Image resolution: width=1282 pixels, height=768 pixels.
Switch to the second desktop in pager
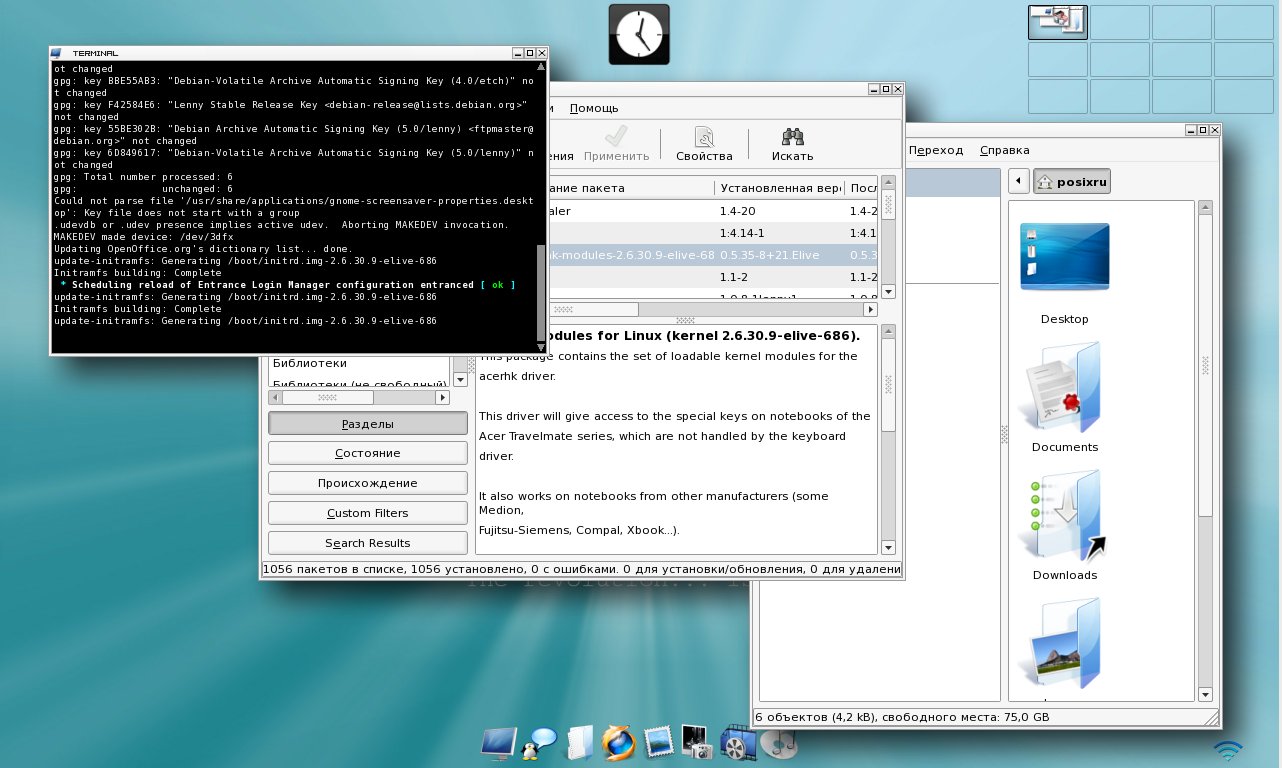coord(1119,22)
